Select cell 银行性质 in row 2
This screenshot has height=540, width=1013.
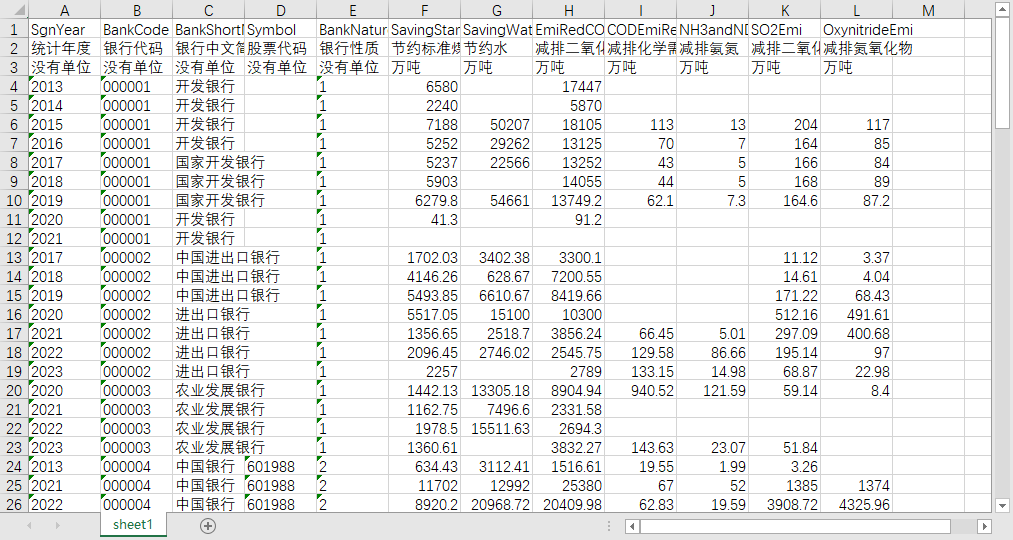point(353,48)
